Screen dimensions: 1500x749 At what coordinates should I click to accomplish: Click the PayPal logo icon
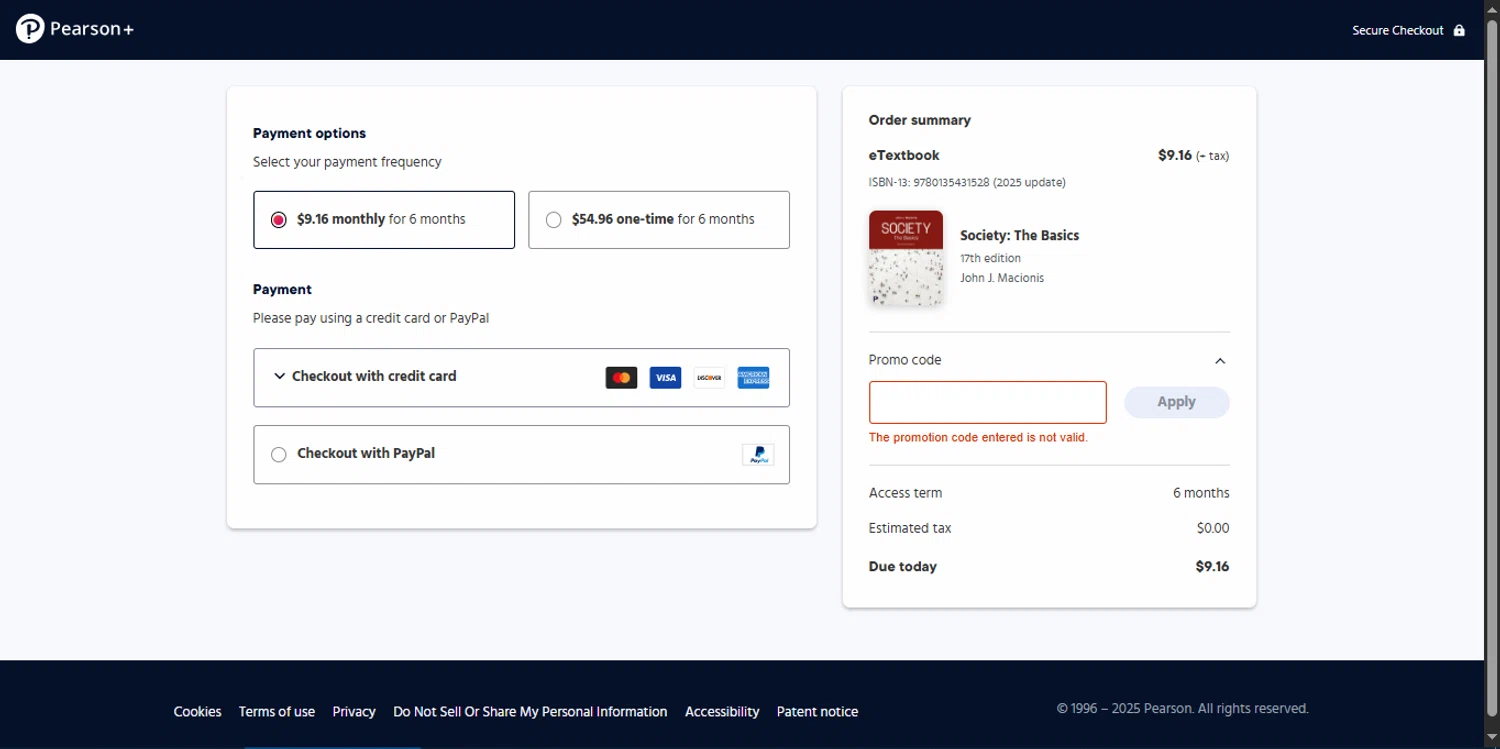pos(758,455)
